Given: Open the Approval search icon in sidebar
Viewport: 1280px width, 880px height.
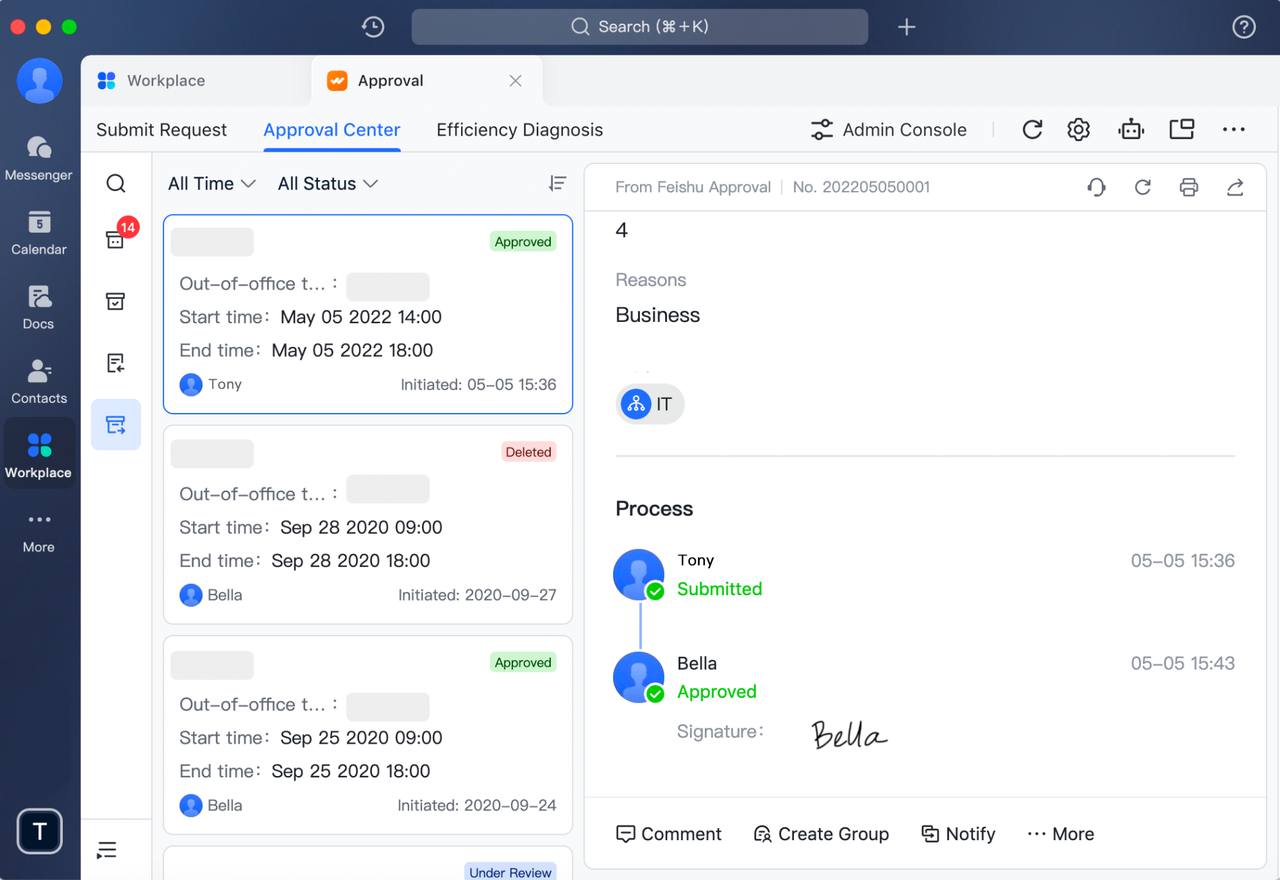Looking at the screenshot, I should pos(116,183).
